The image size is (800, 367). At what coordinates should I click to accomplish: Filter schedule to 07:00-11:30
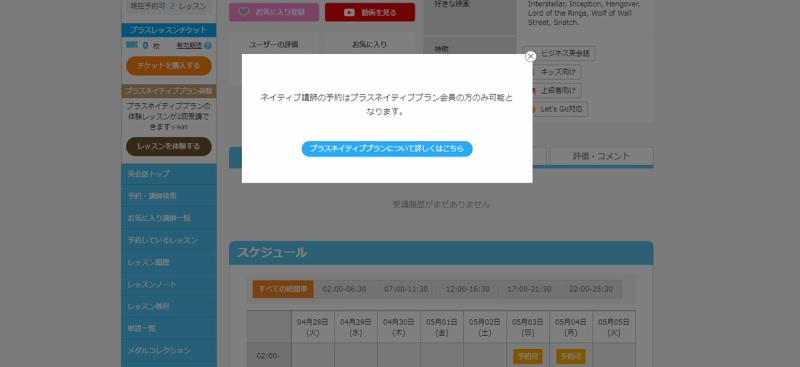click(x=406, y=289)
